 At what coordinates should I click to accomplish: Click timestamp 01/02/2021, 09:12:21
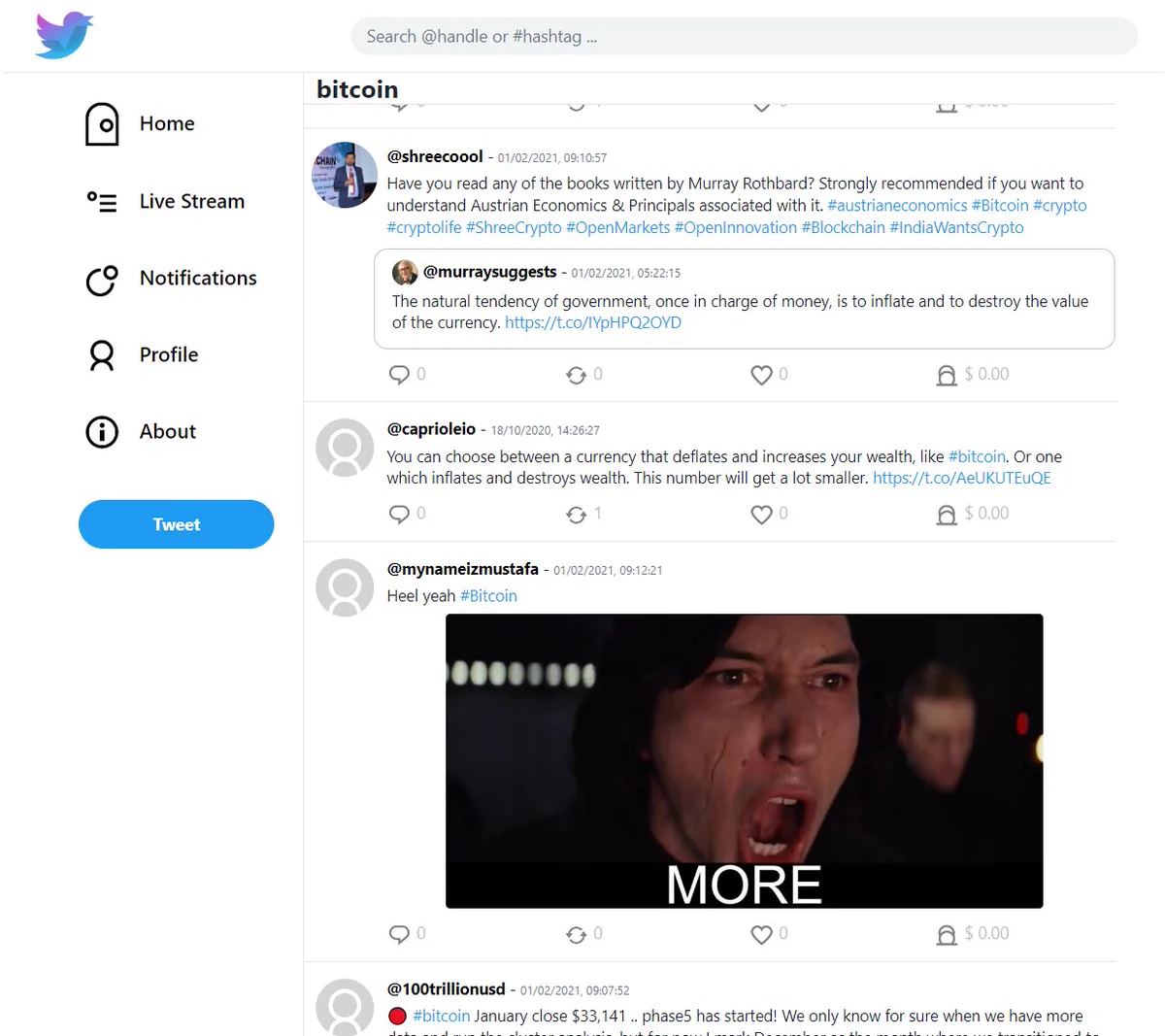pyautogui.click(x=608, y=570)
